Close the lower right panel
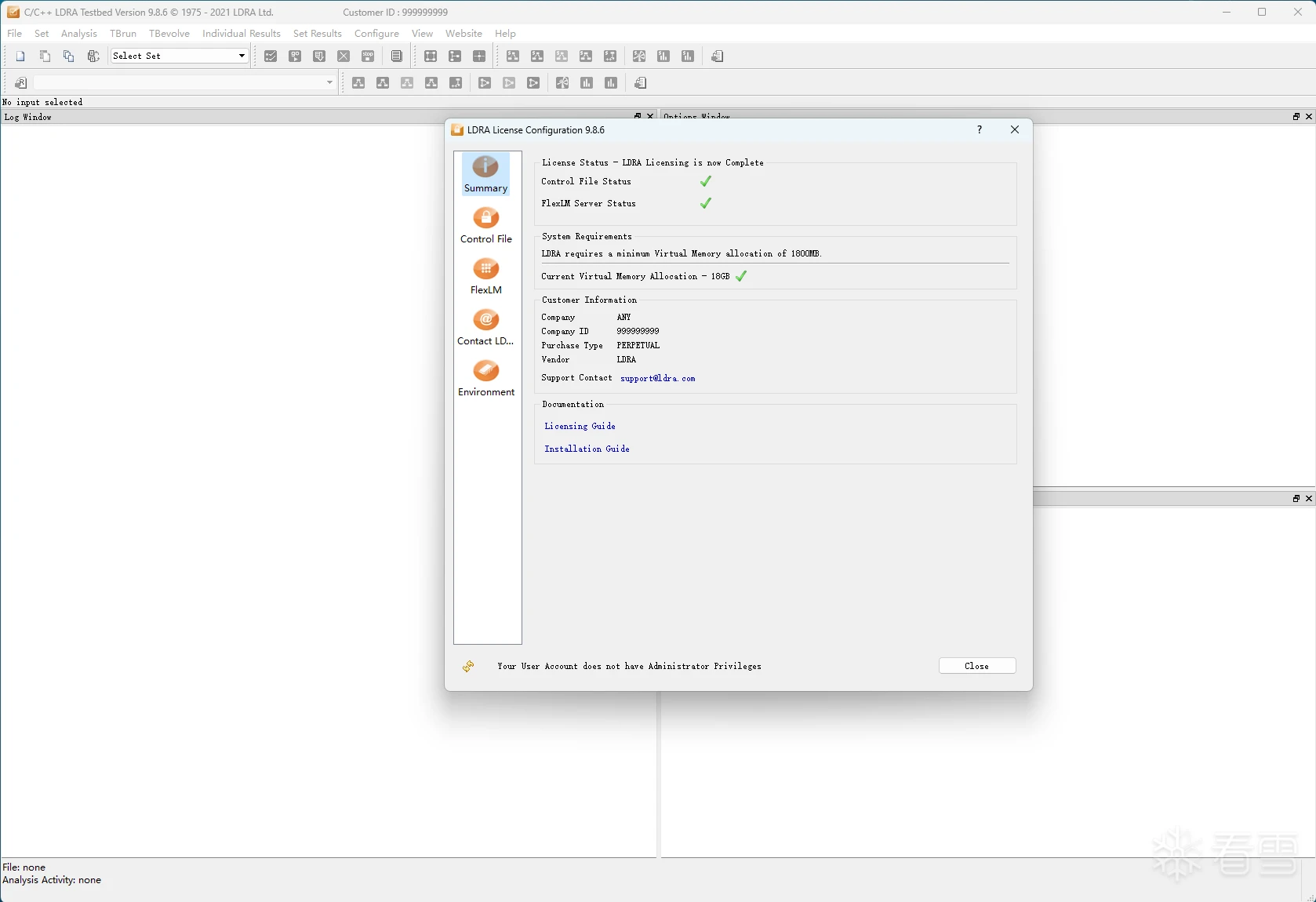The height and width of the screenshot is (902, 1316). pyautogui.click(x=1309, y=498)
